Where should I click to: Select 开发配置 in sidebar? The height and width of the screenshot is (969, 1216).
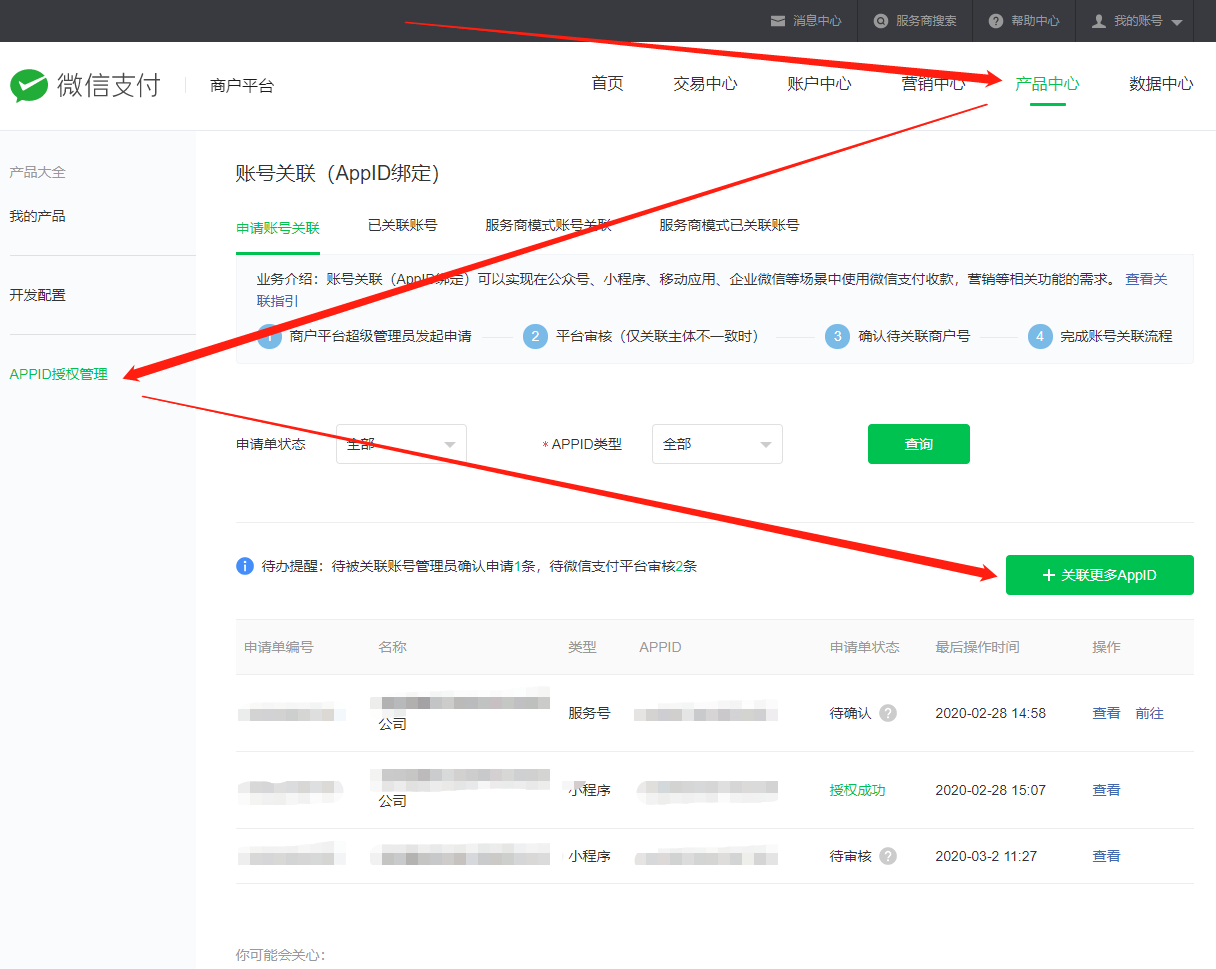(37, 295)
